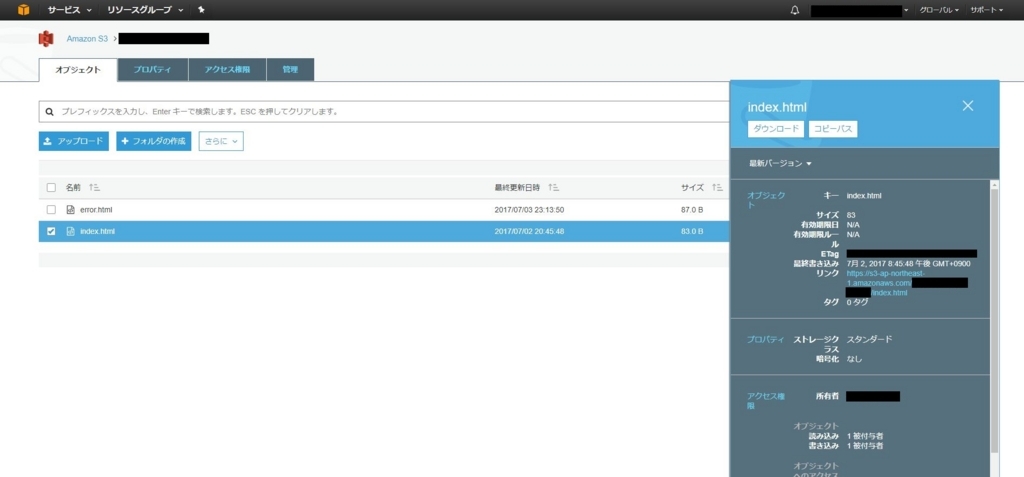This screenshot has height=477, width=1024.
Task: Click the ダウンロード button in panel
Action: pyautogui.click(x=776, y=129)
